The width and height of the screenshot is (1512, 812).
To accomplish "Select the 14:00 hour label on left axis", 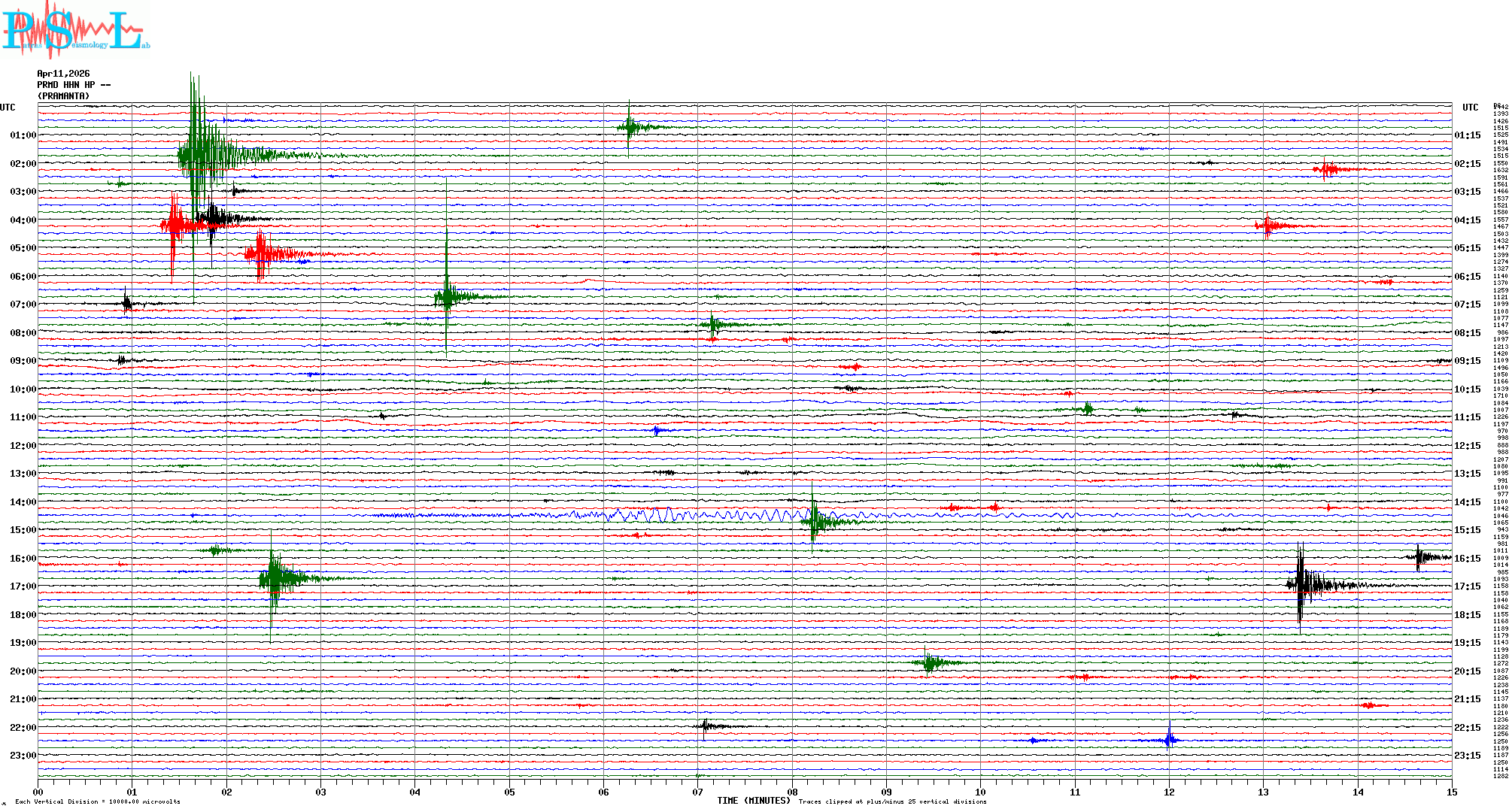I will click(x=23, y=502).
